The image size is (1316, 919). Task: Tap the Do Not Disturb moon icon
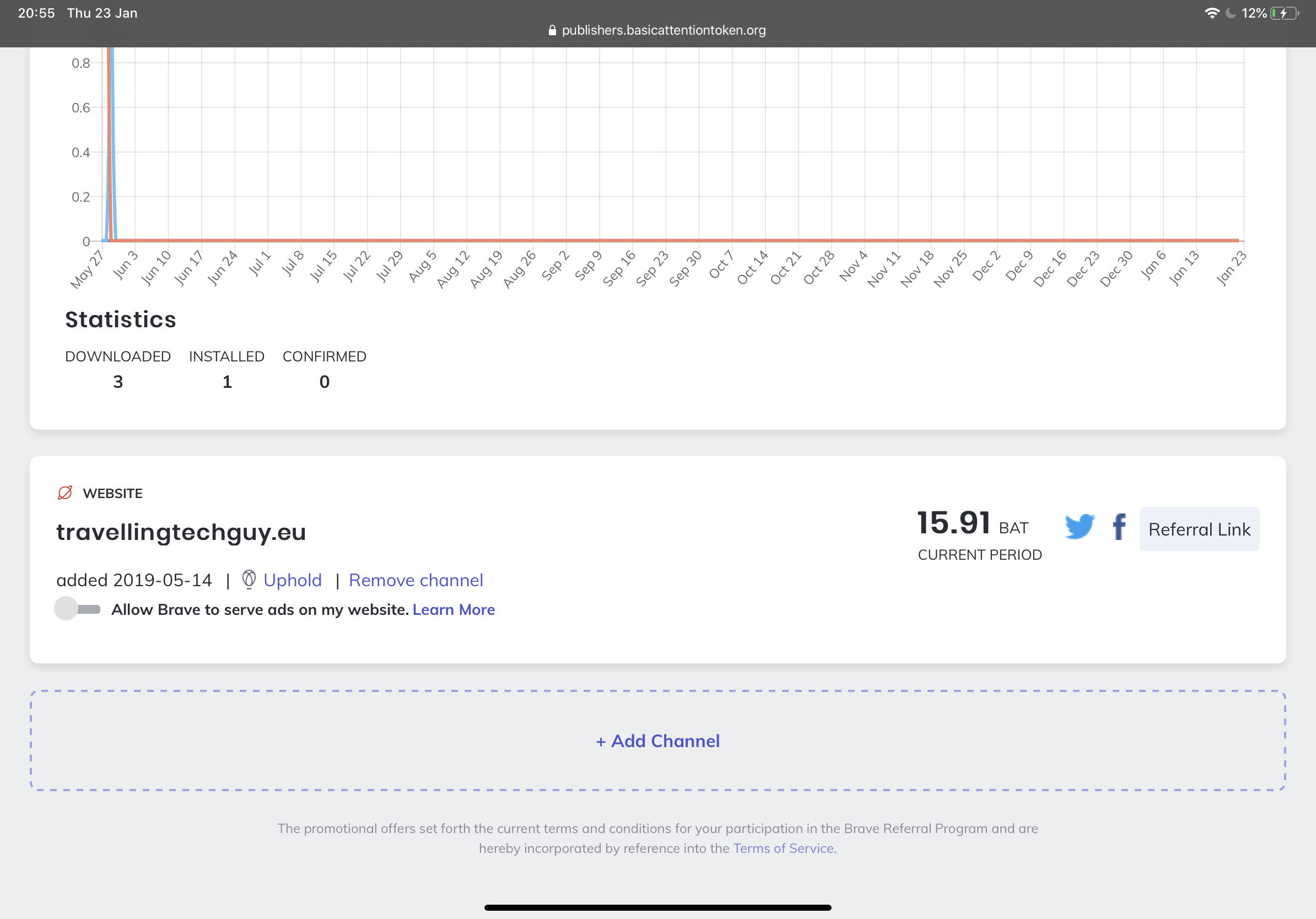(1230, 13)
